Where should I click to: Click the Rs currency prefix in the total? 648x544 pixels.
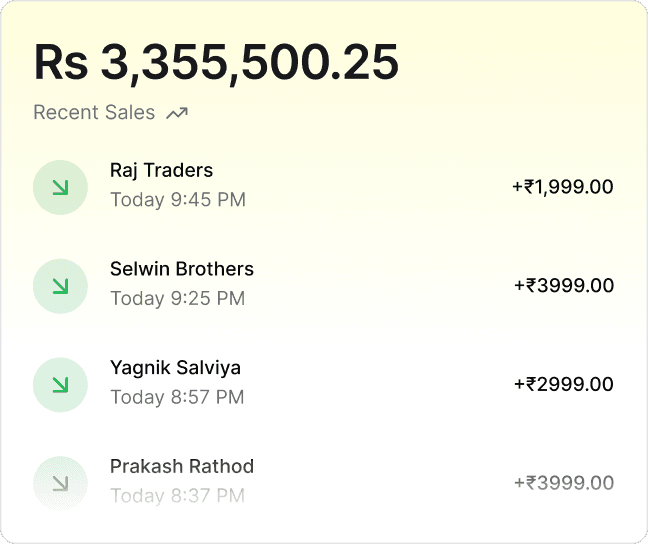coord(60,62)
